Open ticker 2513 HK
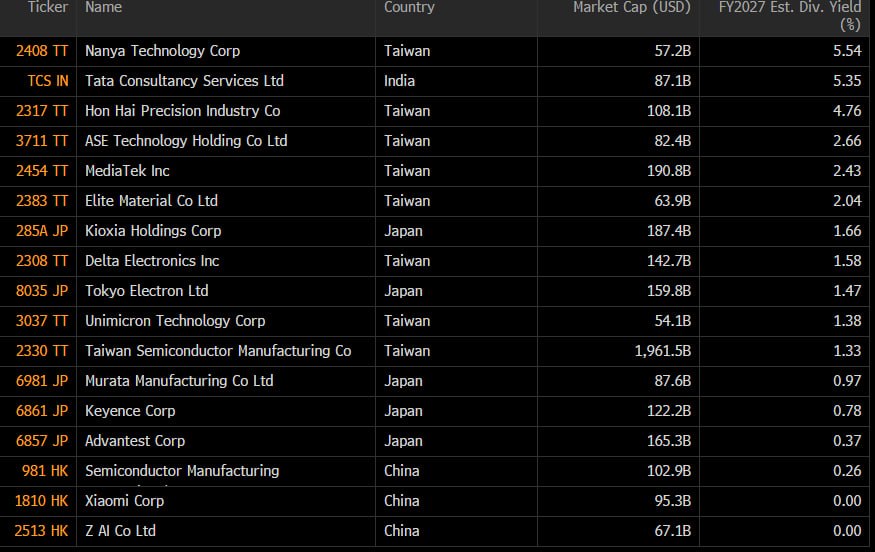 click(41, 531)
